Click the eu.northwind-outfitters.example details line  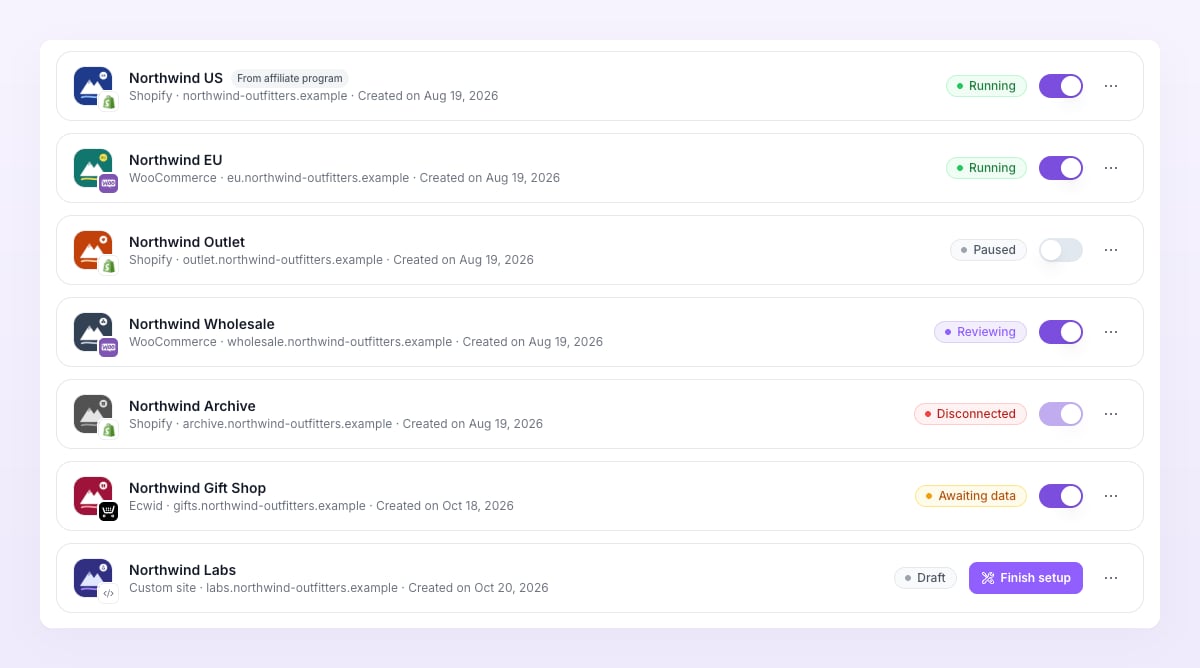pos(344,178)
